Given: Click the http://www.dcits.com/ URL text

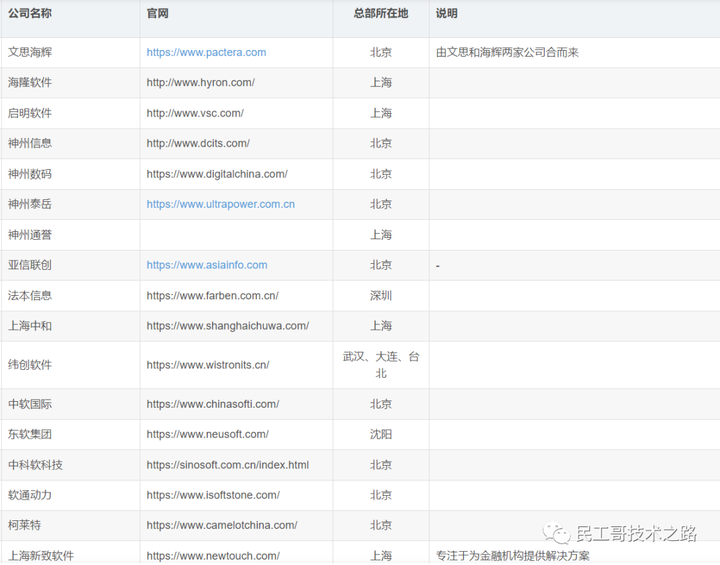Looking at the screenshot, I should [x=198, y=143].
